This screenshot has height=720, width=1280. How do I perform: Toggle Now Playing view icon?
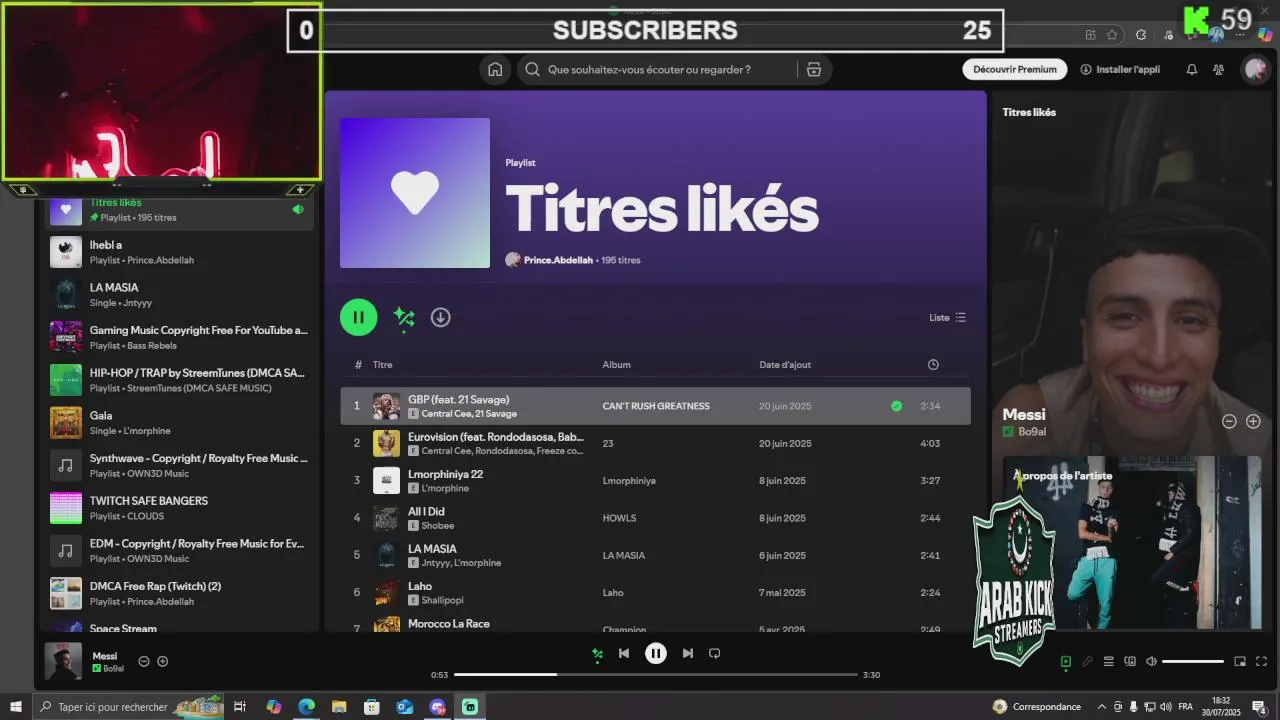click(1065, 661)
